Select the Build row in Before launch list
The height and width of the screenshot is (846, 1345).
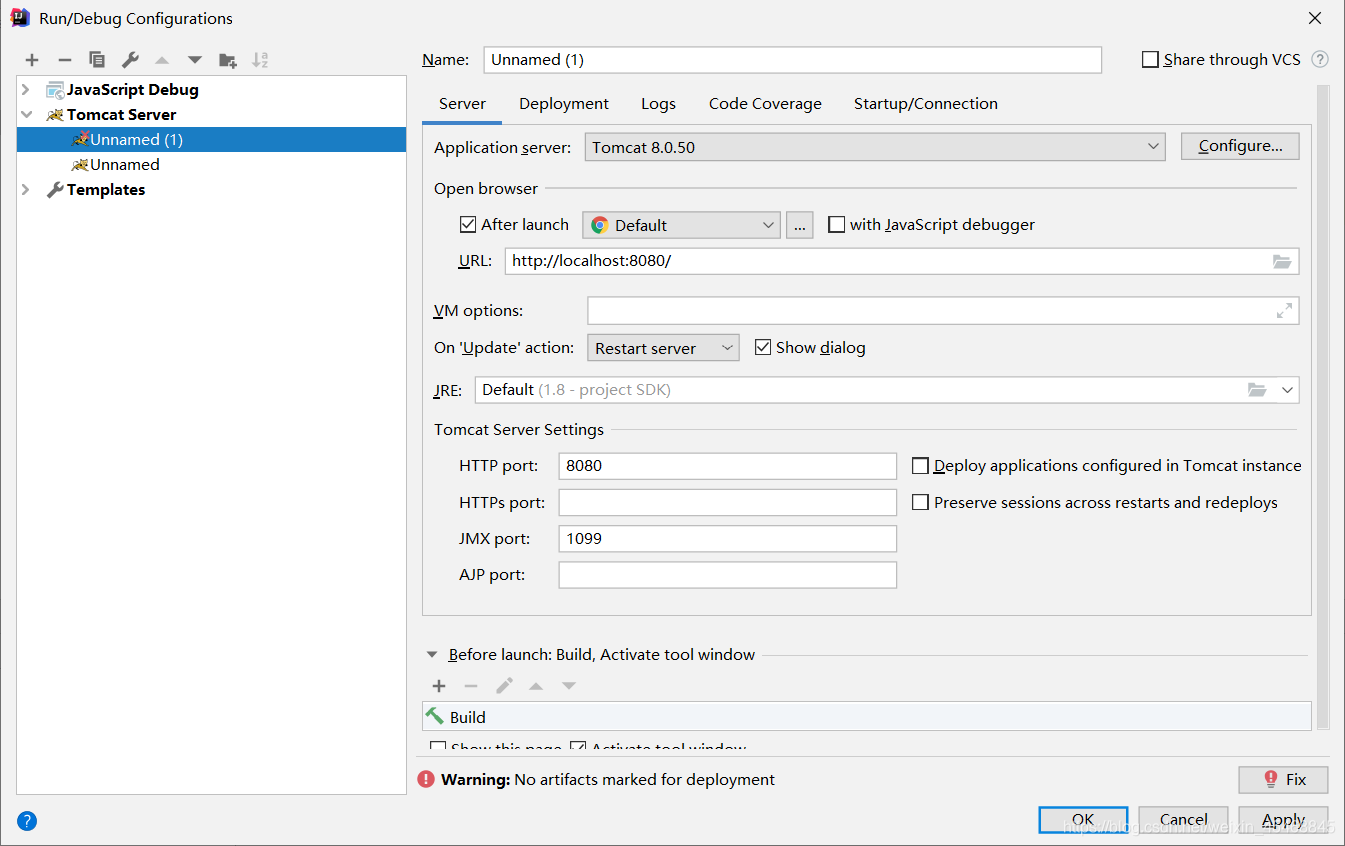point(866,717)
